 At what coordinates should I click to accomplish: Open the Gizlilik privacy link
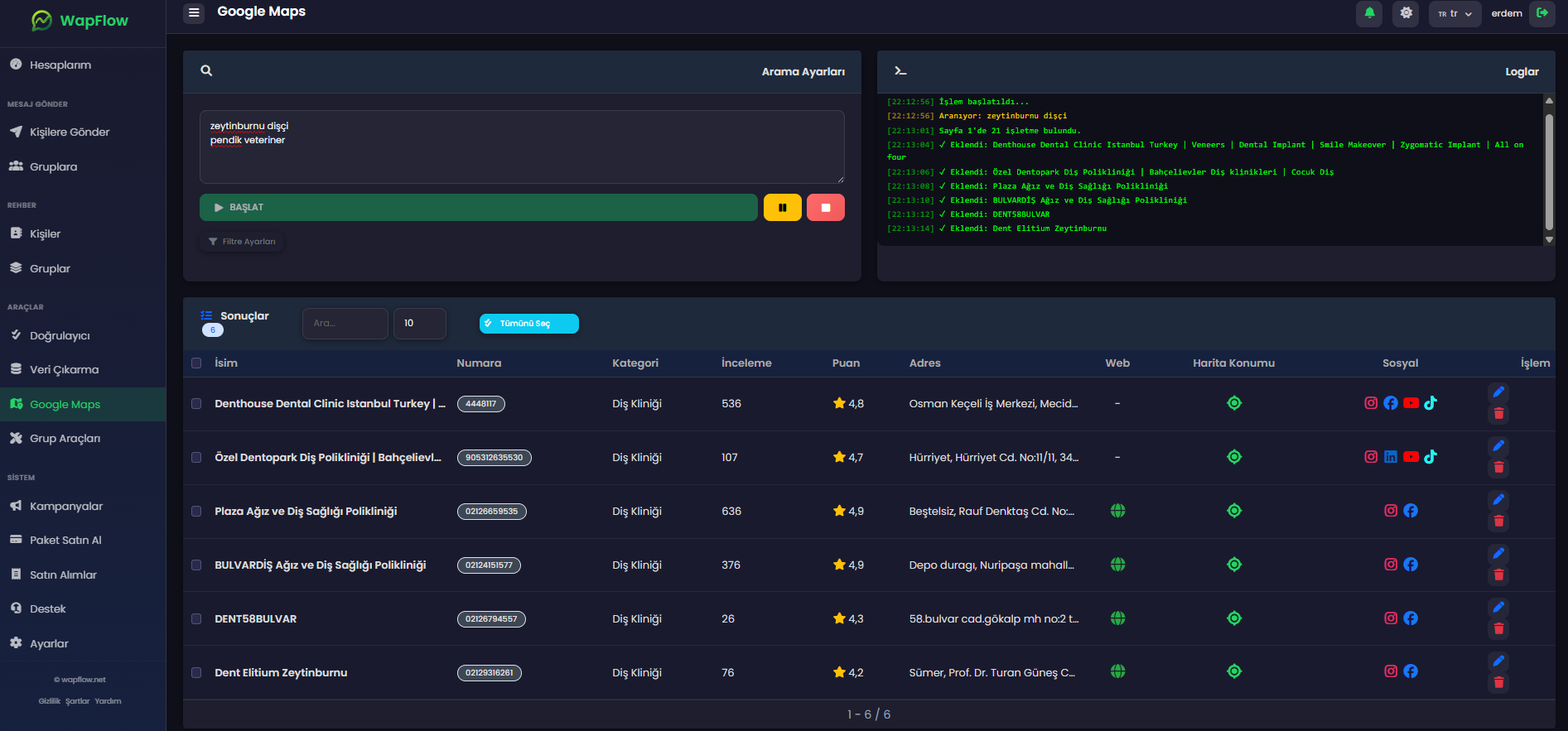pos(50,701)
